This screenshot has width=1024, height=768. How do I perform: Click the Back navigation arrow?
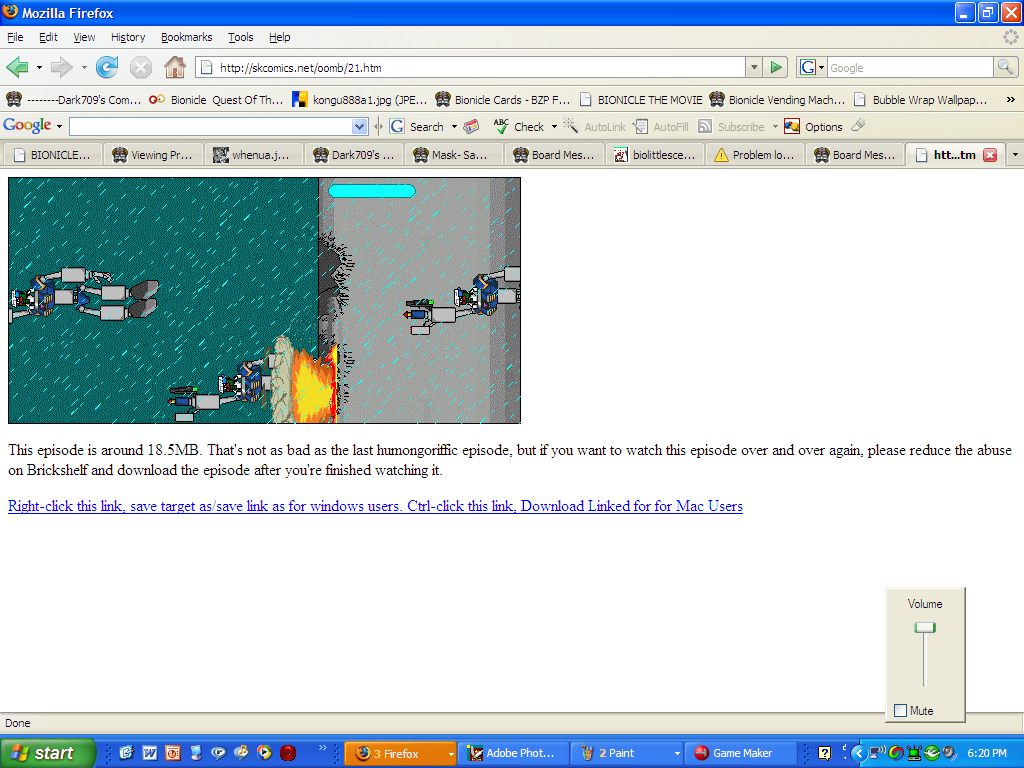(18, 67)
